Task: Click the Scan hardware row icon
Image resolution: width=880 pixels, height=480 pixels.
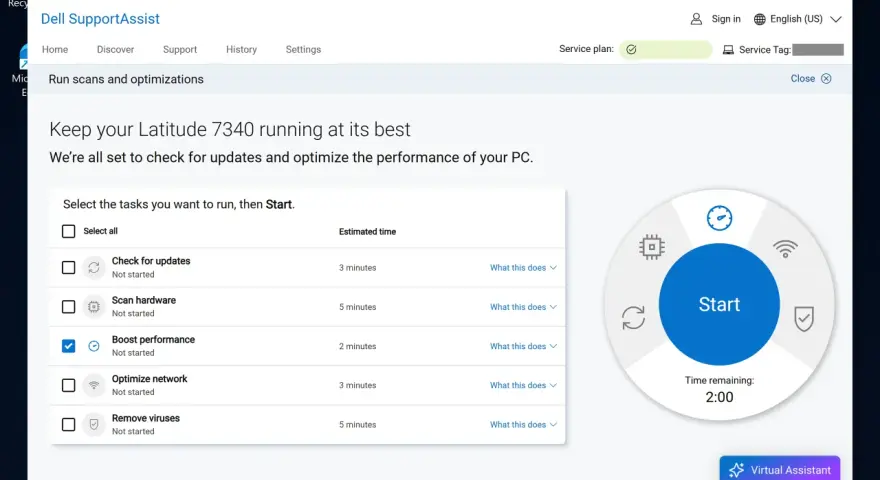Action: point(94,307)
